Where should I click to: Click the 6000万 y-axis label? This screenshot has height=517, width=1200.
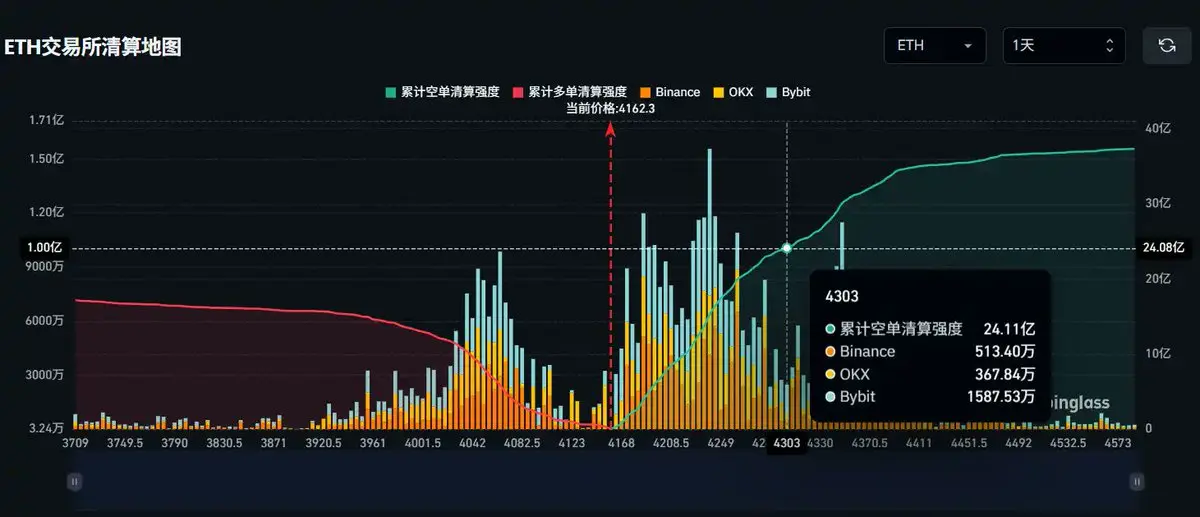tap(46, 320)
